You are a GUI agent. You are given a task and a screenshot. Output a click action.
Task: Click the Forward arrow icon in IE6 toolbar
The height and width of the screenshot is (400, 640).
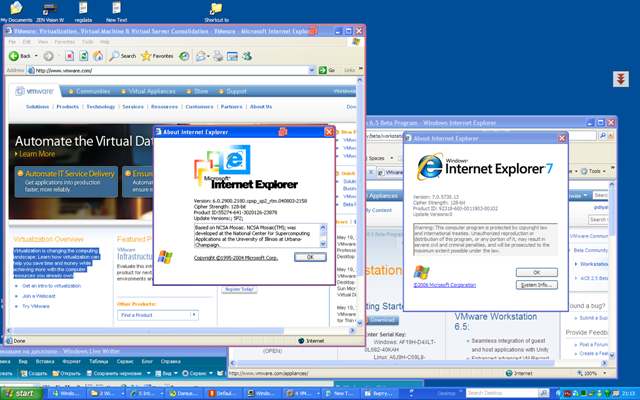(x=48, y=56)
